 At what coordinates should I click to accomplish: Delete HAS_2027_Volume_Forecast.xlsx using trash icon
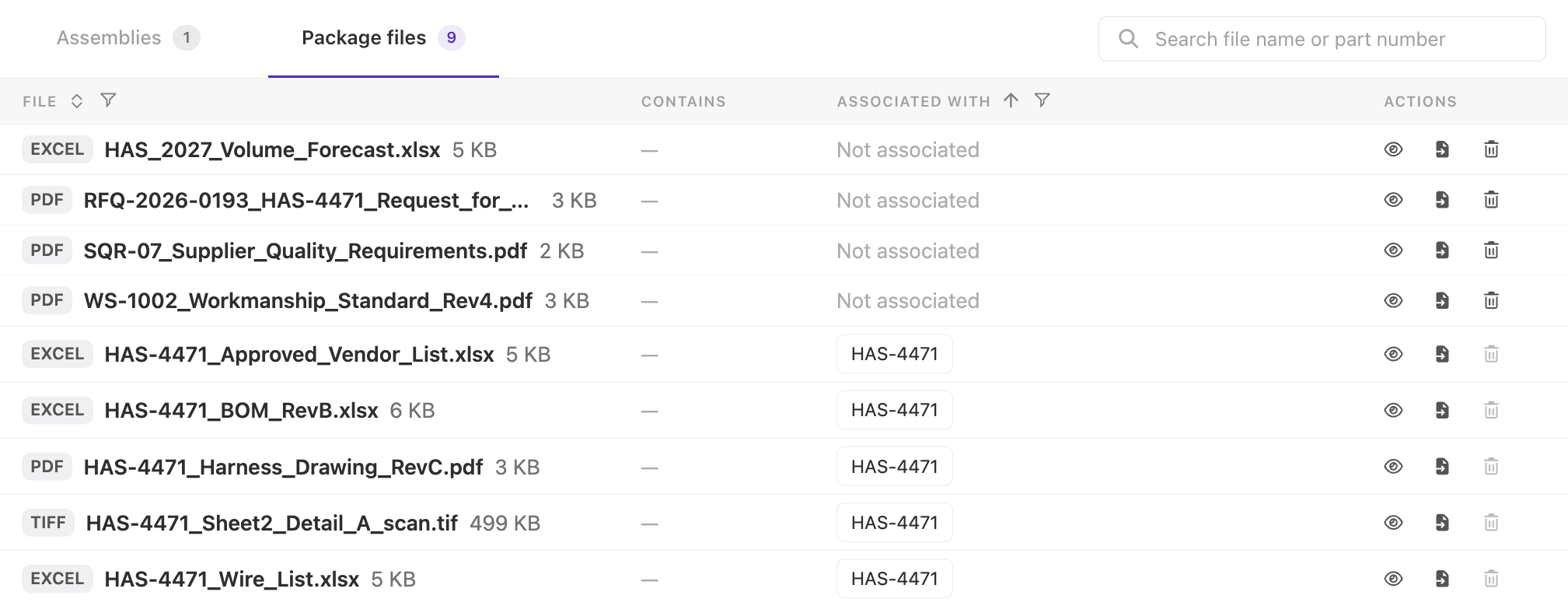[1491, 149]
